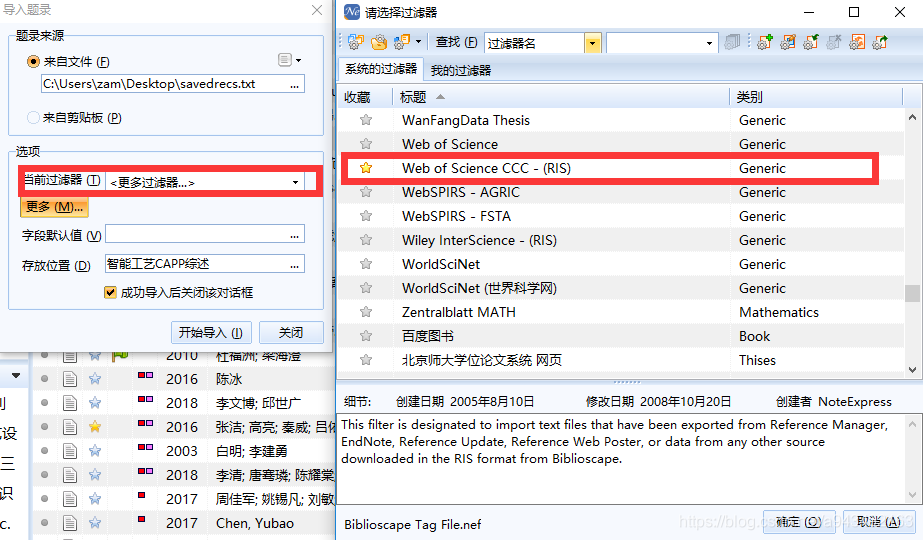Remove gold star from 张洁 2016 record
The width and height of the screenshot is (923, 540).
coord(95,426)
